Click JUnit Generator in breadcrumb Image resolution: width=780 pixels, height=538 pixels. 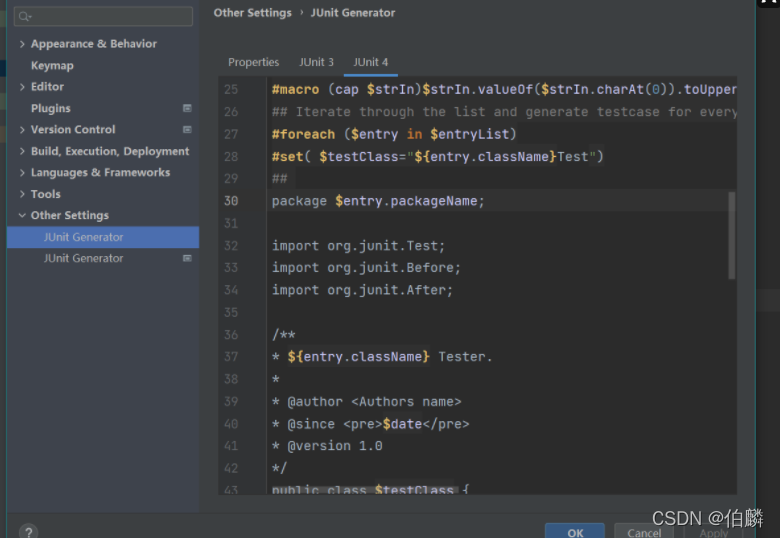353,13
